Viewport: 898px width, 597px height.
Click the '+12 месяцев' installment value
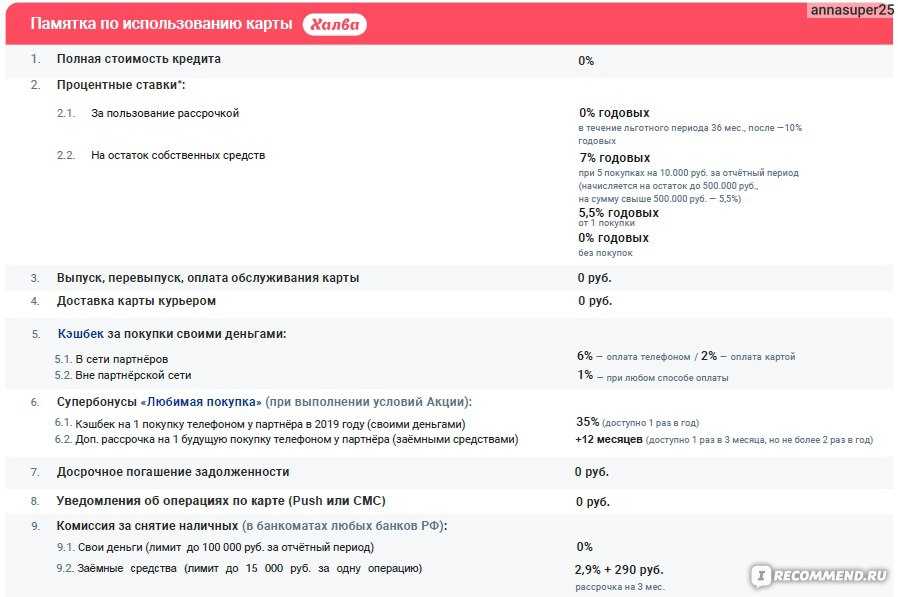pyautogui.click(x=609, y=439)
